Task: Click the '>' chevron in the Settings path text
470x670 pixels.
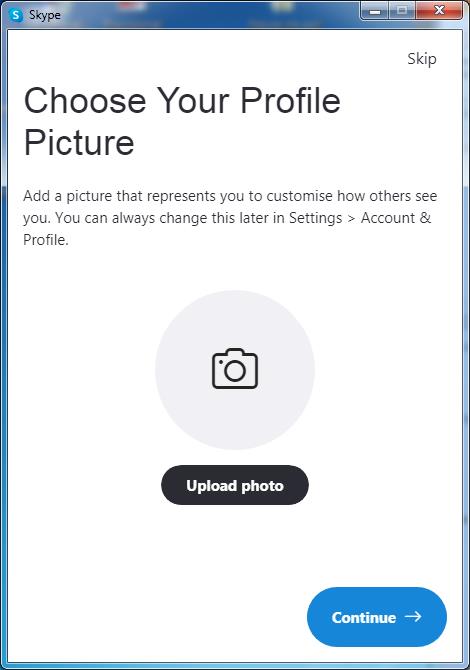Action: click(x=351, y=218)
